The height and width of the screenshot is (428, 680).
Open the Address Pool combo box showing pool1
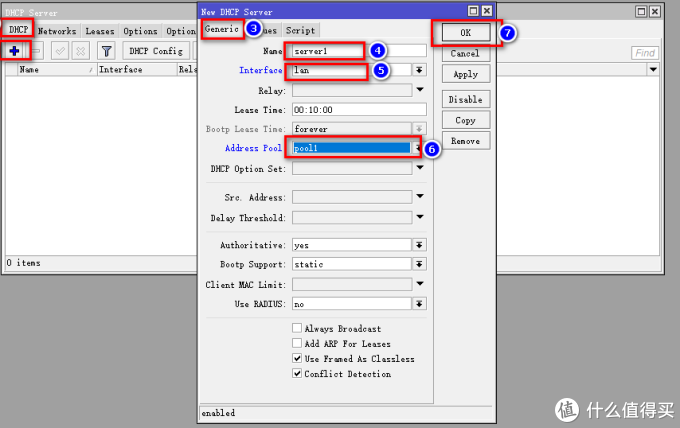pyautogui.click(x=352, y=148)
